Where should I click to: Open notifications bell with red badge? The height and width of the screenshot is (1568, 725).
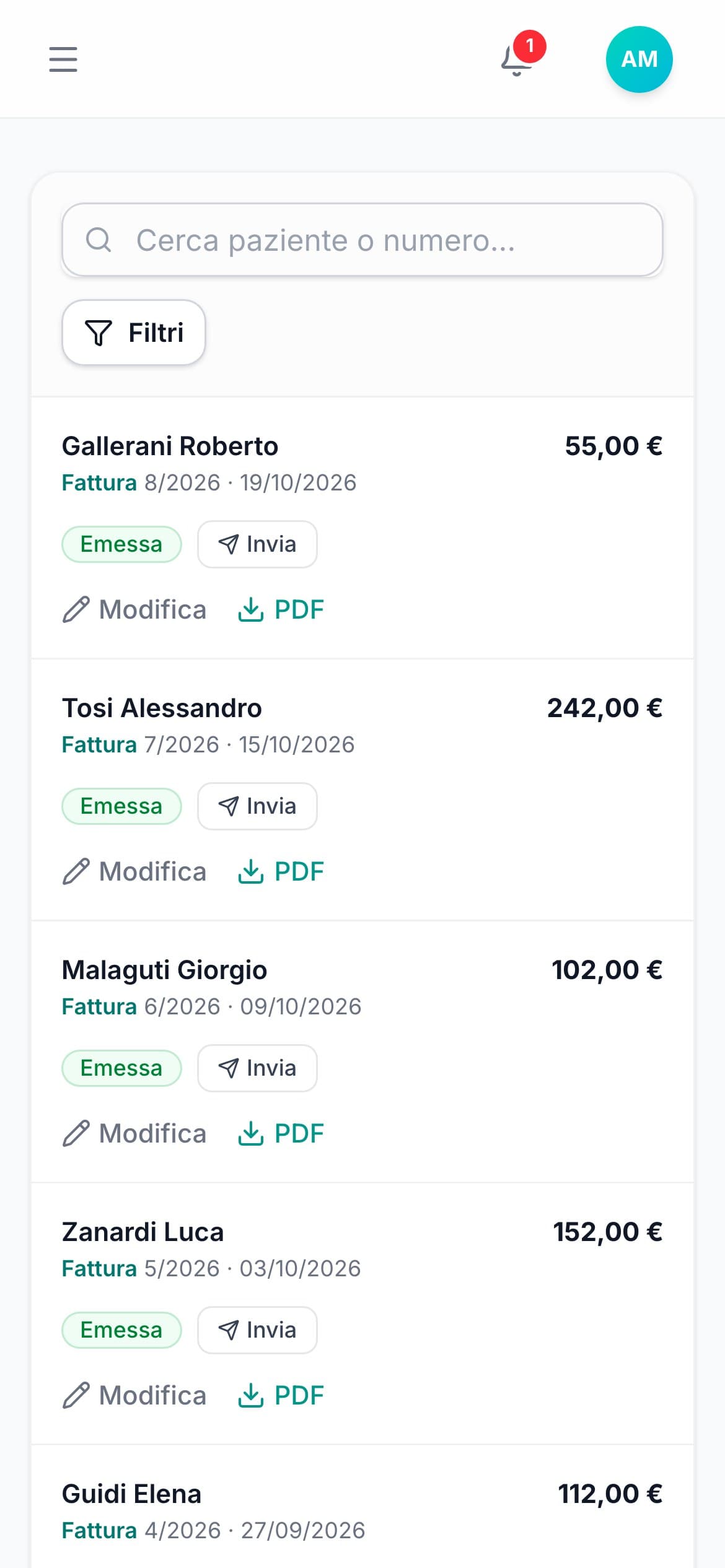pos(519,56)
